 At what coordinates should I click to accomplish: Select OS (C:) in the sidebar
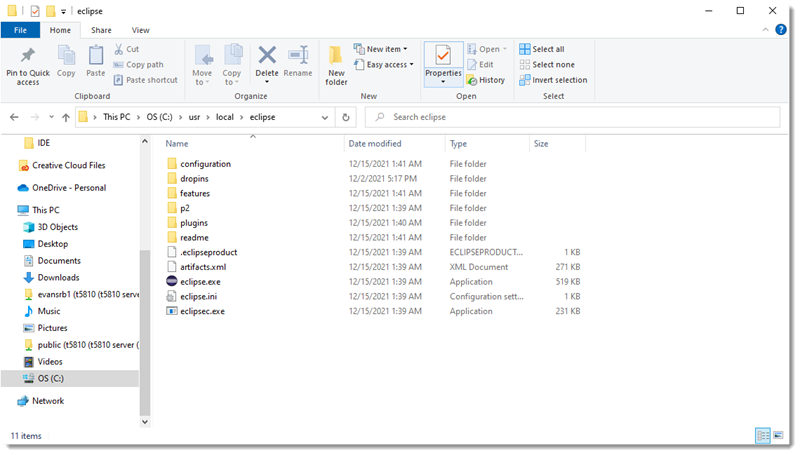click(x=51, y=378)
